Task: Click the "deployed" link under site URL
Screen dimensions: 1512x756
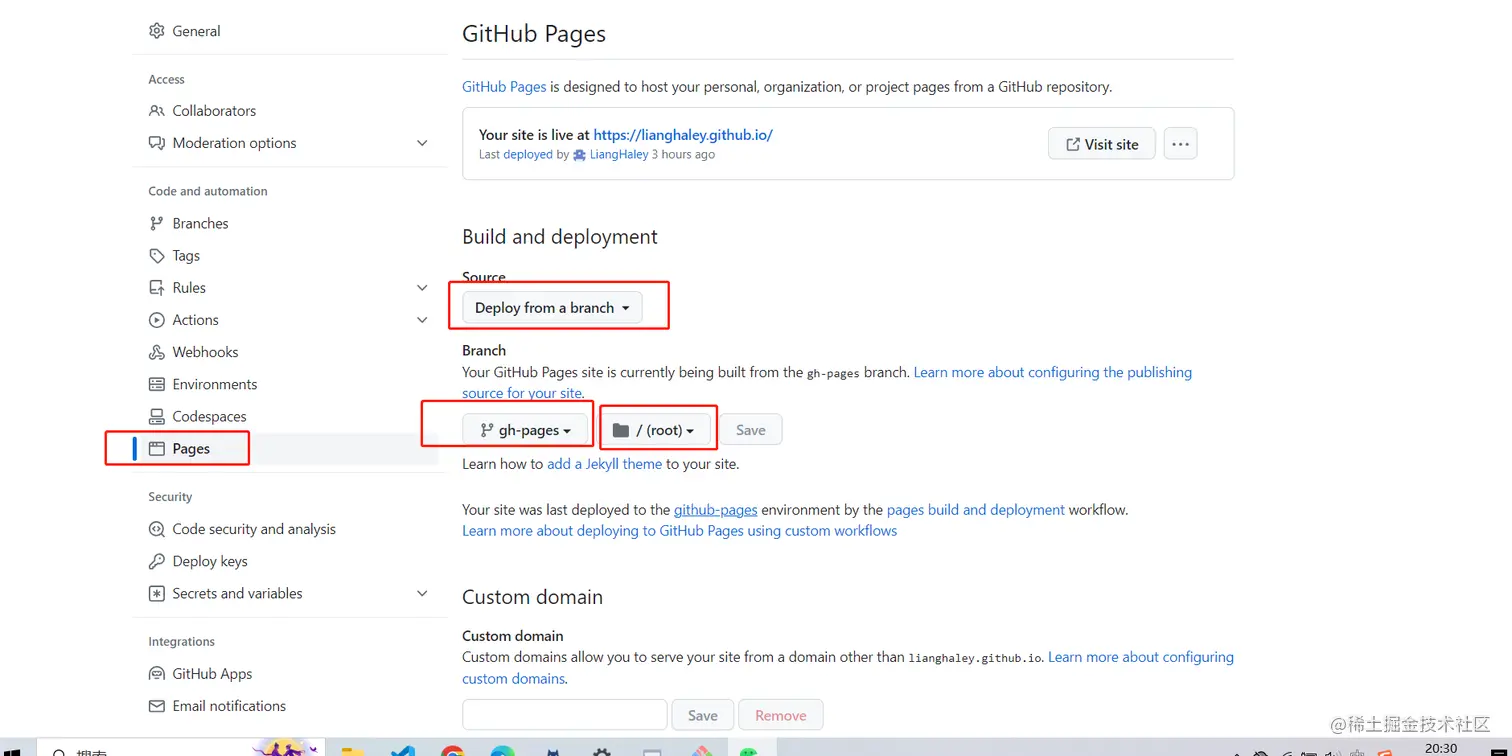Action: [528, 155]
